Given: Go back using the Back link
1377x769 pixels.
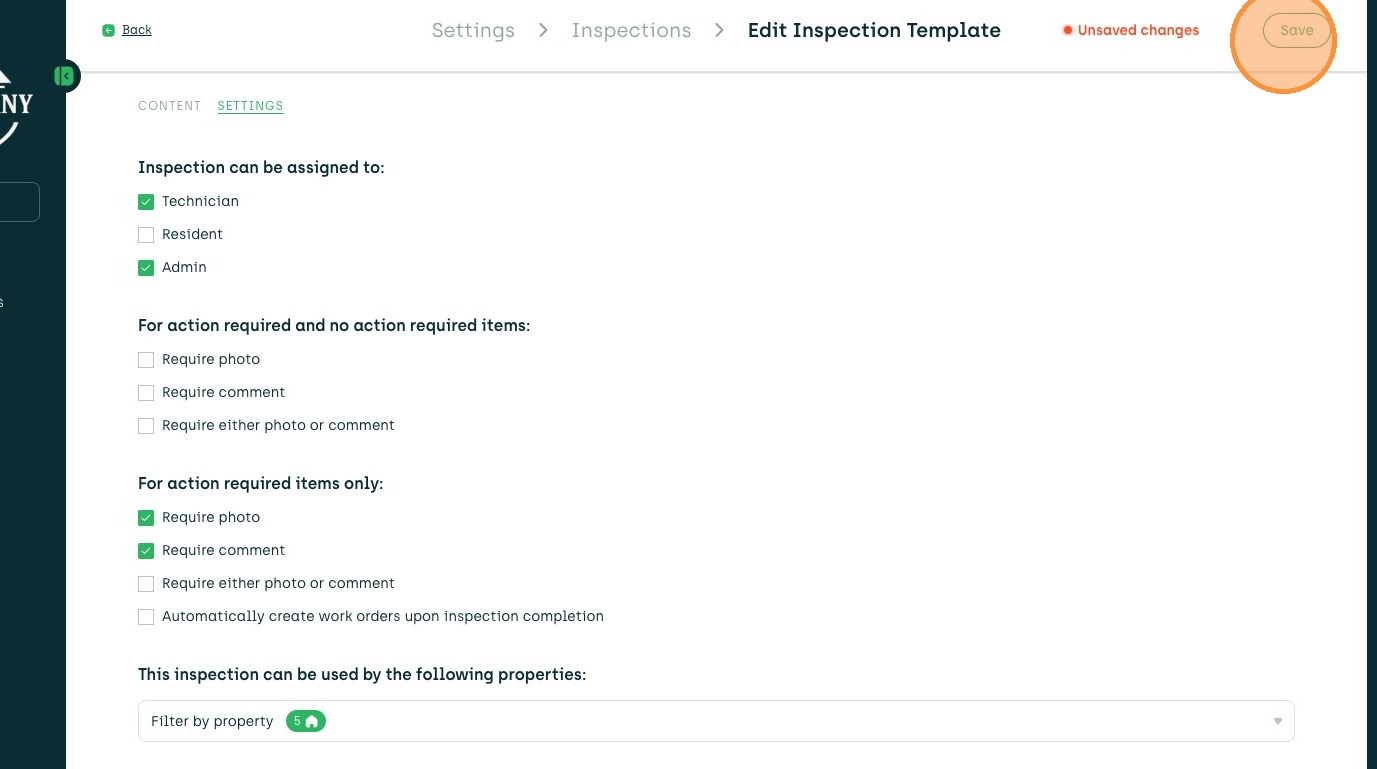Looking at the screenshot, I should 137,30.
